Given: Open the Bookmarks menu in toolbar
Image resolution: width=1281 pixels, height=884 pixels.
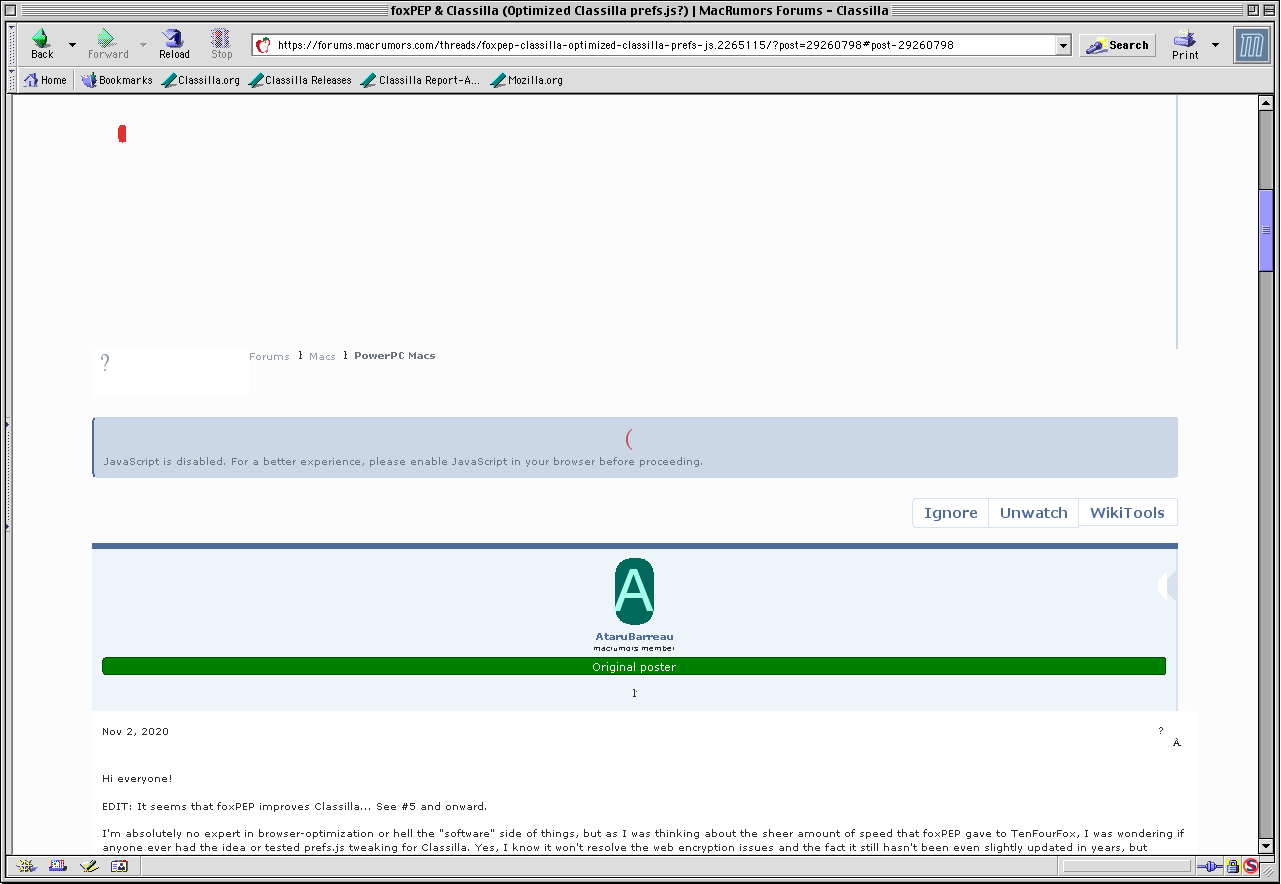Looking at the screenshot, I should pos(117,80).
